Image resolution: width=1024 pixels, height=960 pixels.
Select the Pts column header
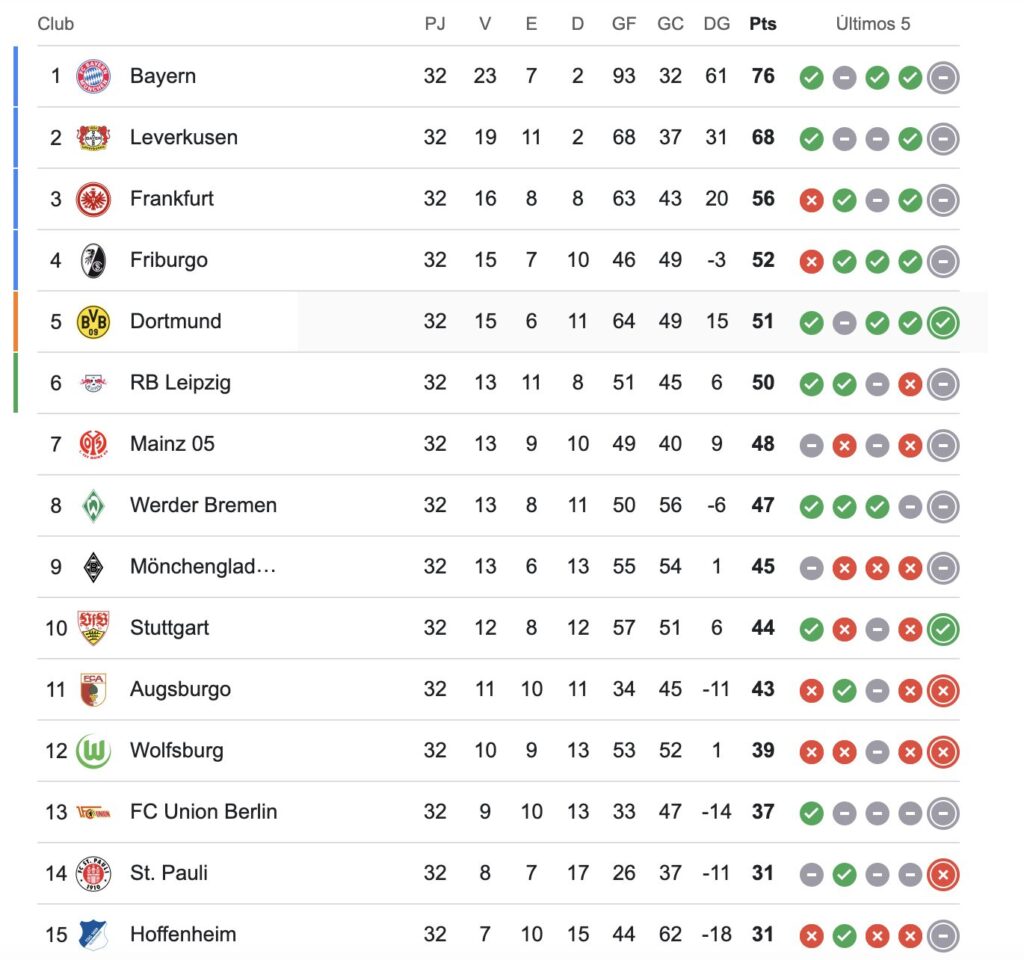[763, 24]
